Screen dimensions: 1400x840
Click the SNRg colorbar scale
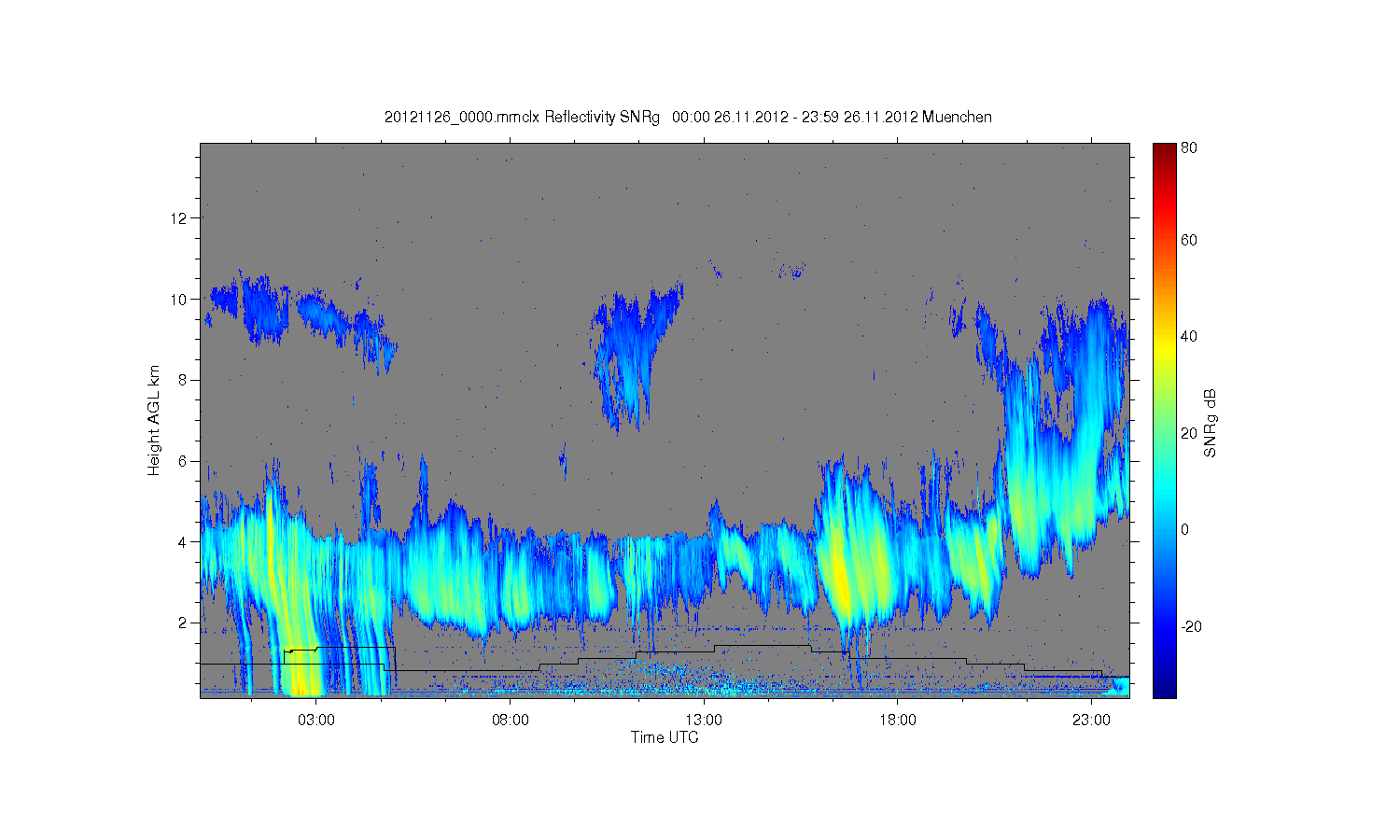(x=1164, y=420)
